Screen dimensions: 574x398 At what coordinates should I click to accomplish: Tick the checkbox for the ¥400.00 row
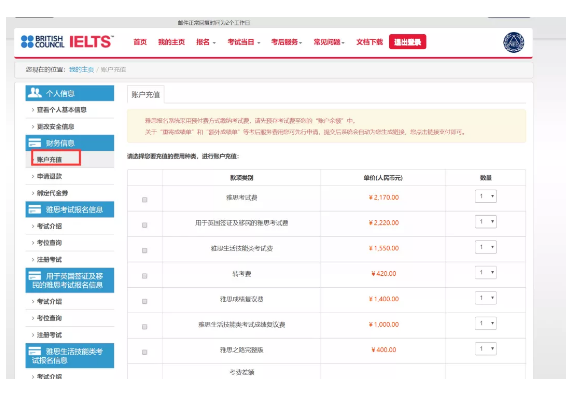click(145, 352)
